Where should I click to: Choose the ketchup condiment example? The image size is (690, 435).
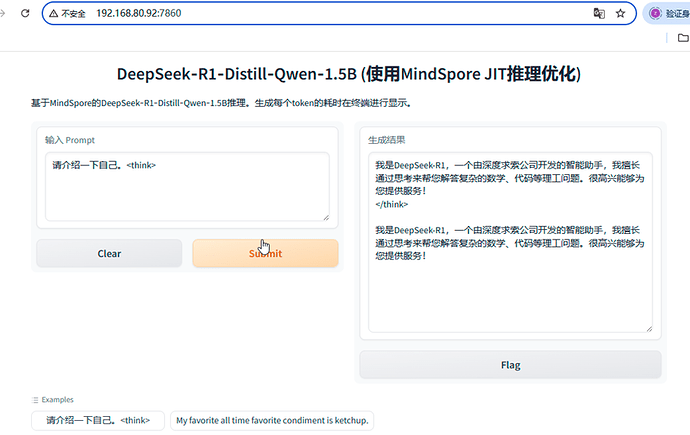272,420
